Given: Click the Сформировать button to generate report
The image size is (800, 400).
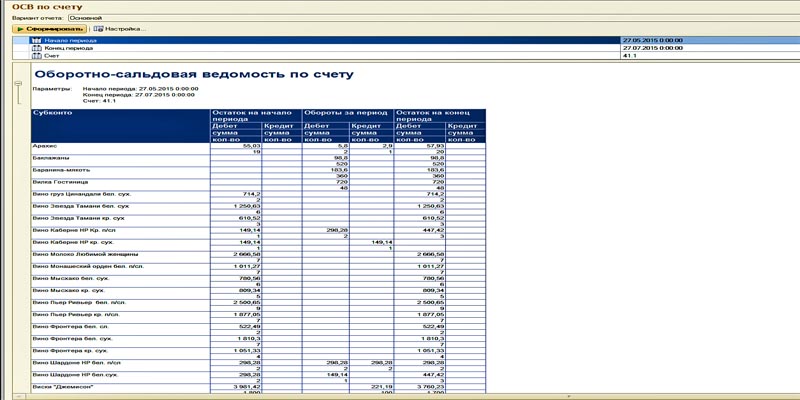Looking at the screenshot, I should click(x=50, y=29).
